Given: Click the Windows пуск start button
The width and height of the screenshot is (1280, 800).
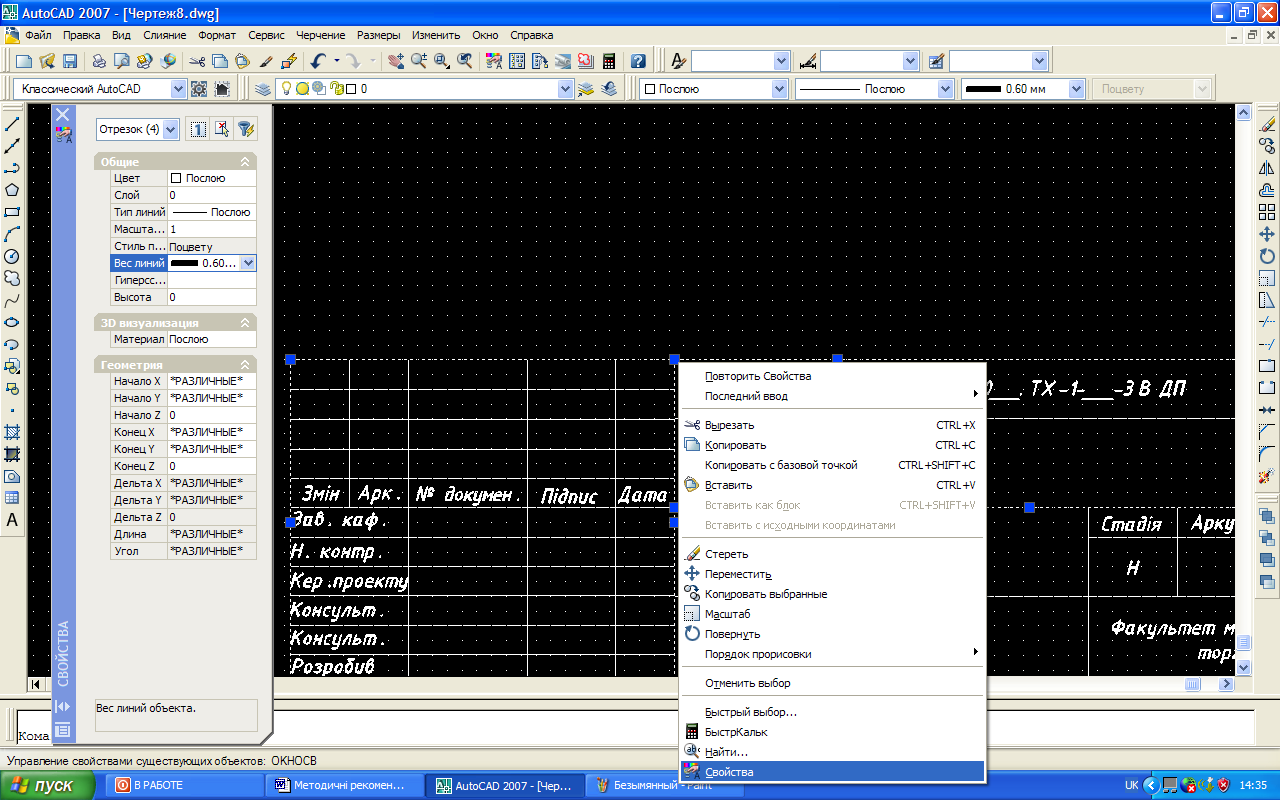Looking at the screenshot, I should (x=47, y=785).
